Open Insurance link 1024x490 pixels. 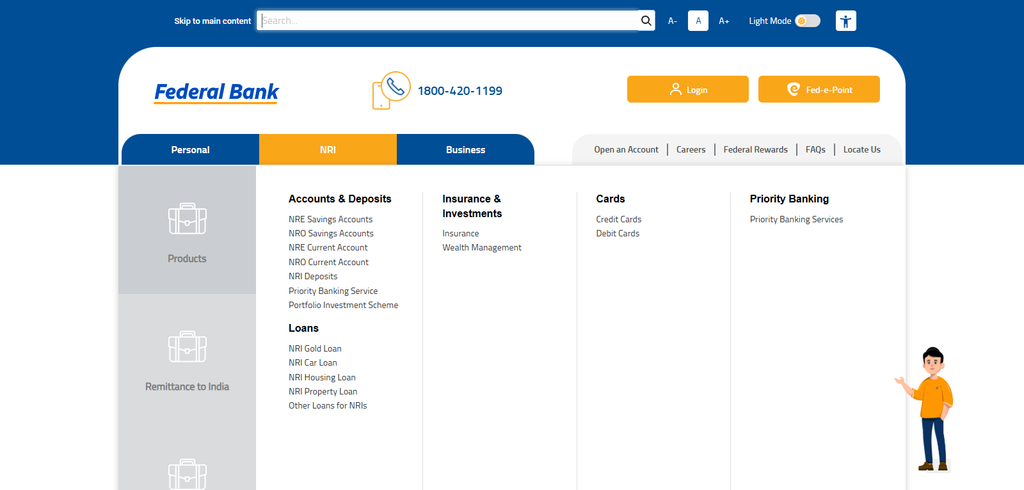click(x=460, y=233)
